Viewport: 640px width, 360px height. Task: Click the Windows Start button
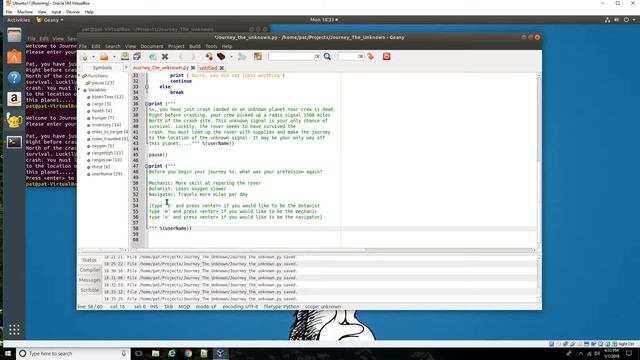pyautogui.click(x=8, y=353)
